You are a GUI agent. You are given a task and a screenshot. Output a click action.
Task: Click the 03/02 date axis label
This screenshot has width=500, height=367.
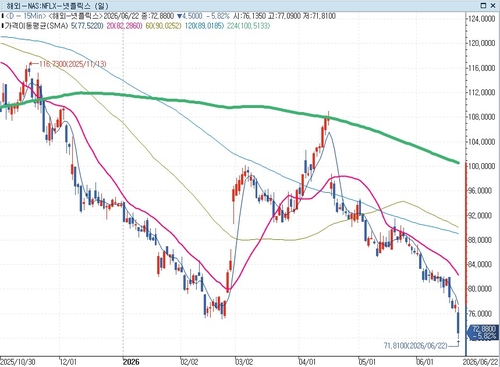click(244, 362)
